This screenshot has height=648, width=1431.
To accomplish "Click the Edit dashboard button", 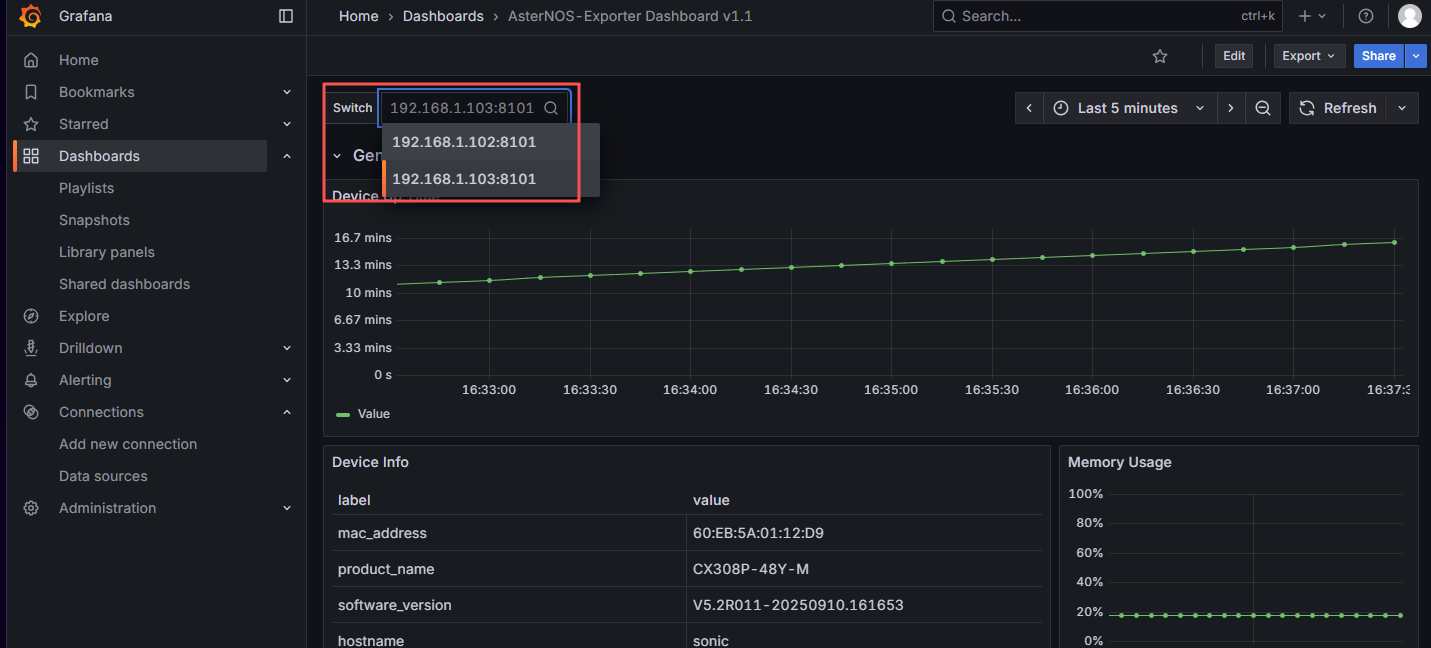I will (x=1234, y=56).
